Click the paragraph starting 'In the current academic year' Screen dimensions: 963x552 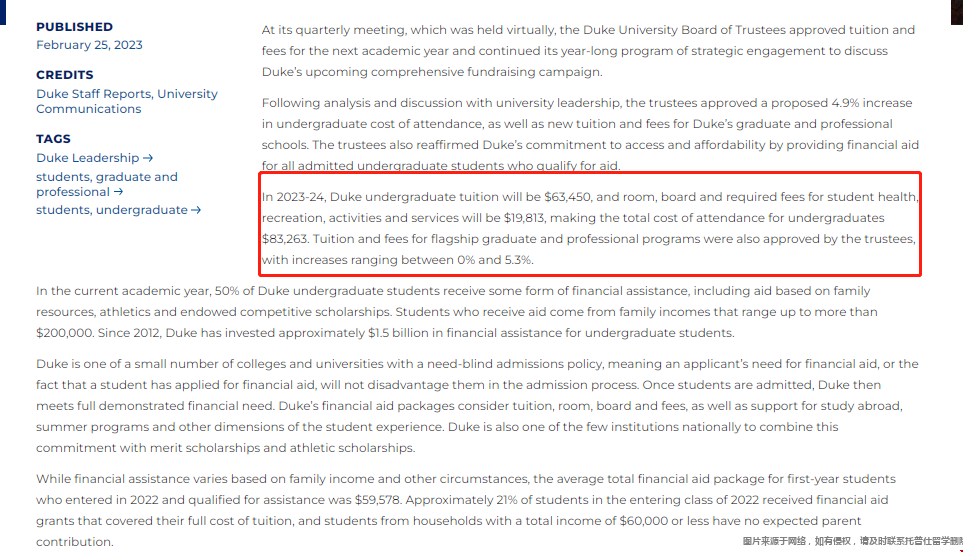[470, 312]
